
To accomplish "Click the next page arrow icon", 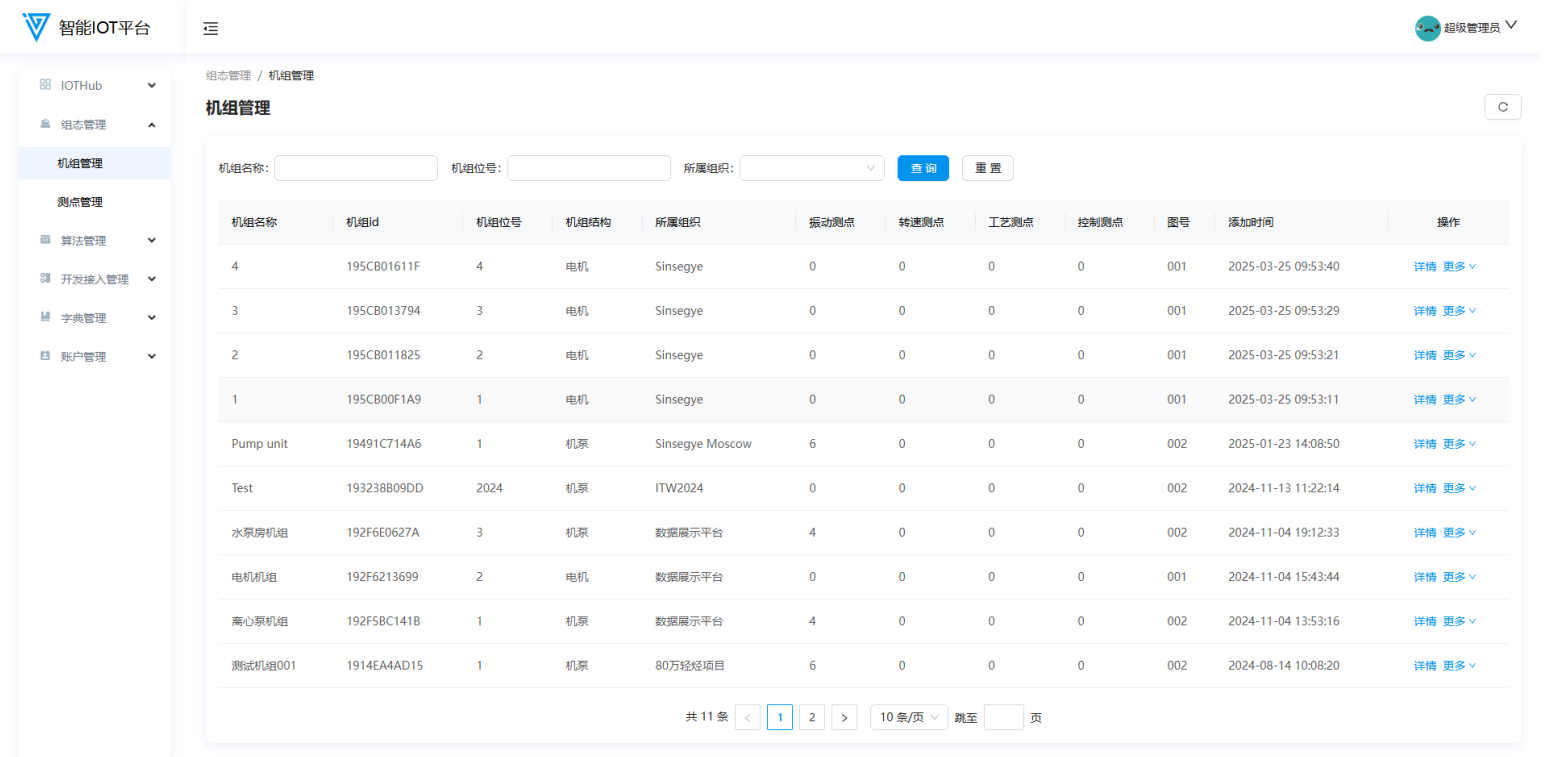I will (x=844, y=717).
